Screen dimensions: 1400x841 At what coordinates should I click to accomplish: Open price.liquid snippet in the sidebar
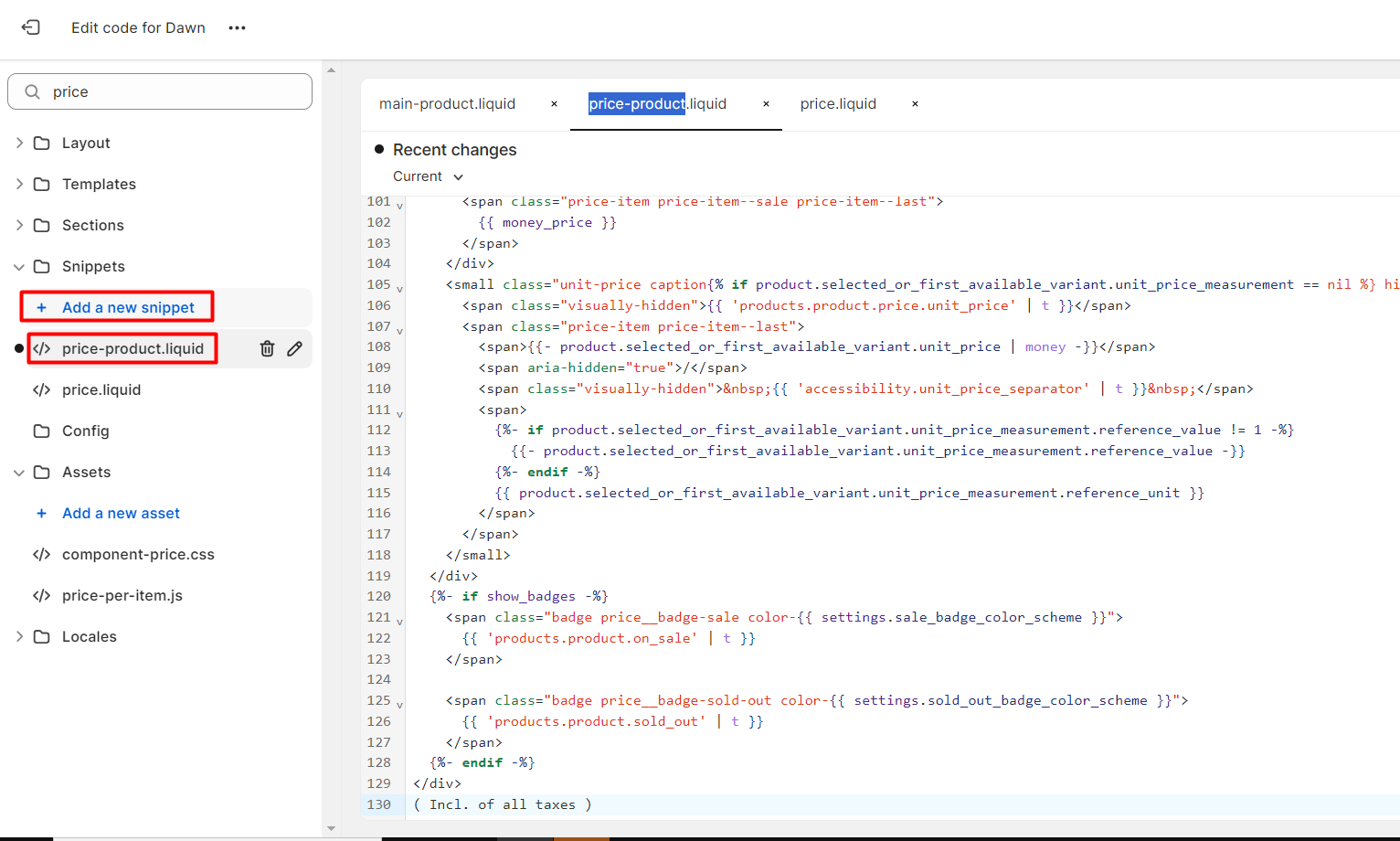tap(101, 389)
